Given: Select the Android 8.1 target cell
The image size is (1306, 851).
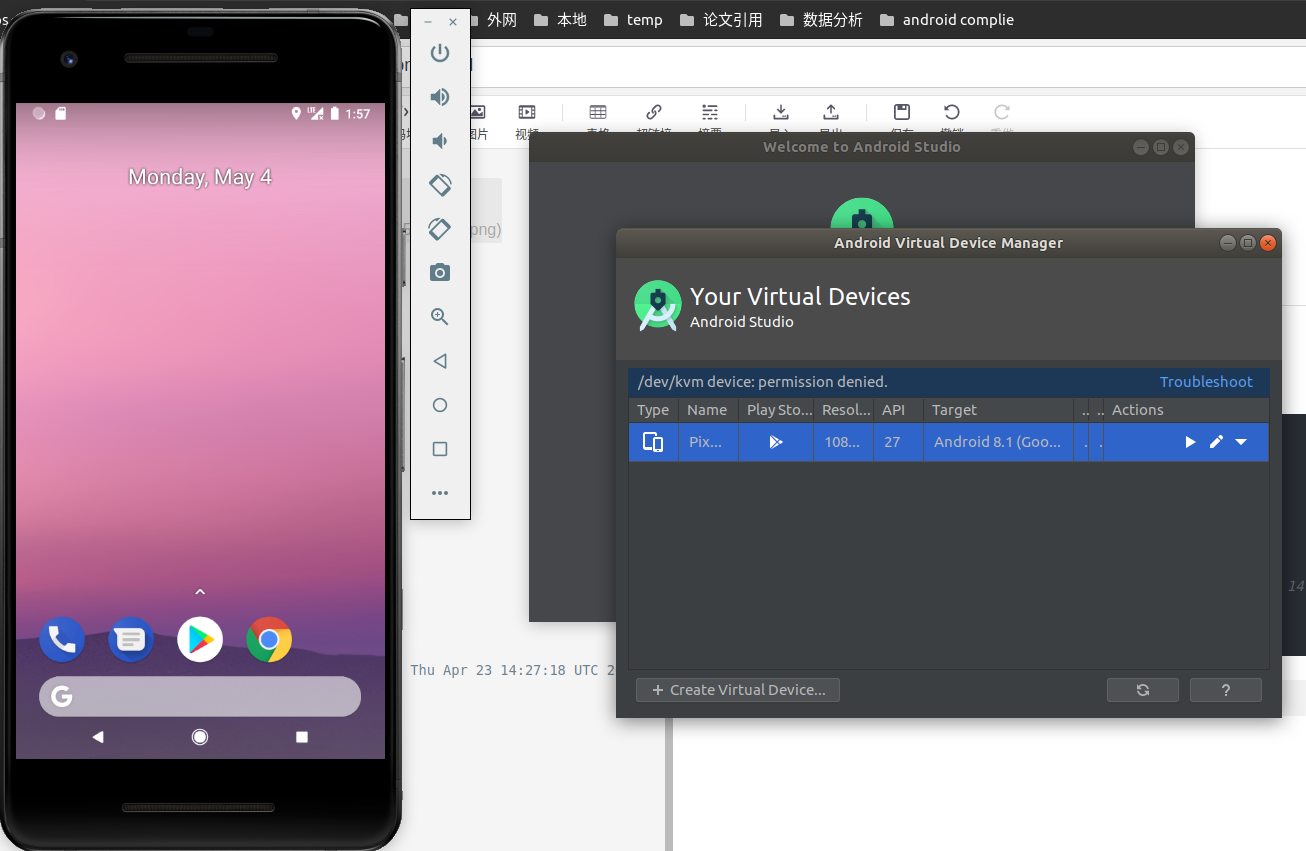Looking at the screenshot, I should (998, 442).
